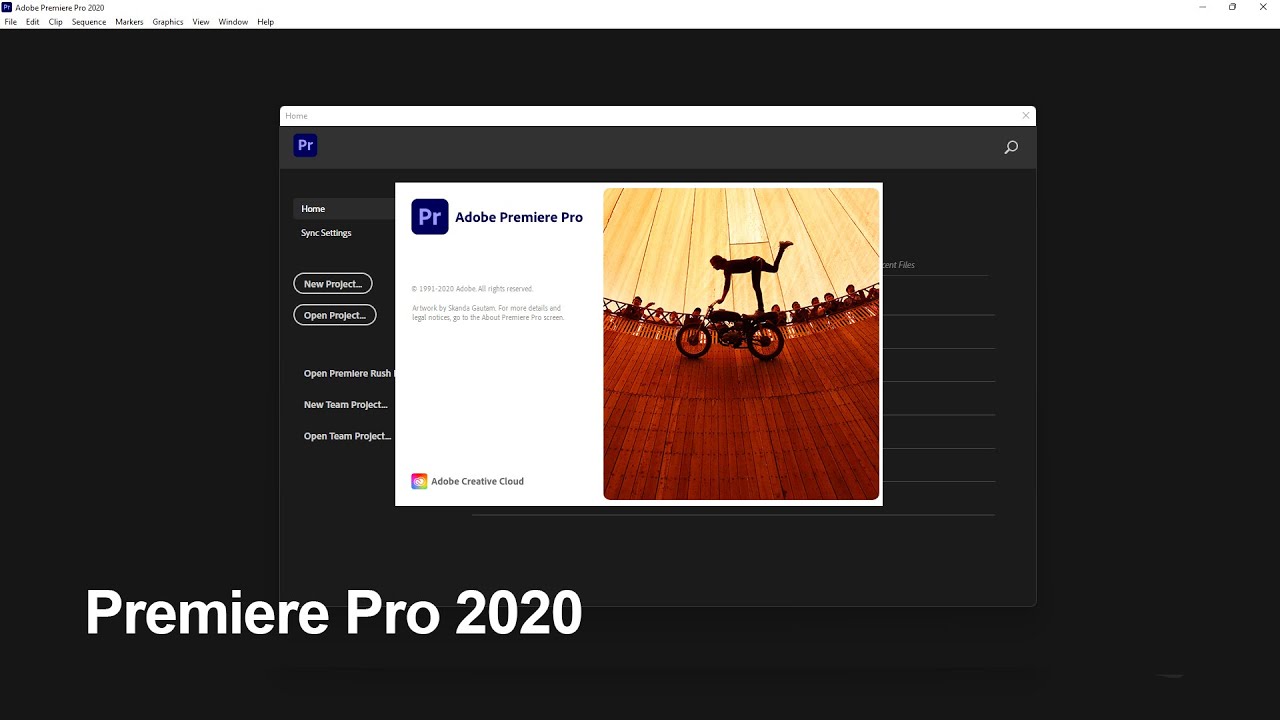Click the splash screen motorcycle artwork
Screen dimensions: 1280x720
point(741,344)
